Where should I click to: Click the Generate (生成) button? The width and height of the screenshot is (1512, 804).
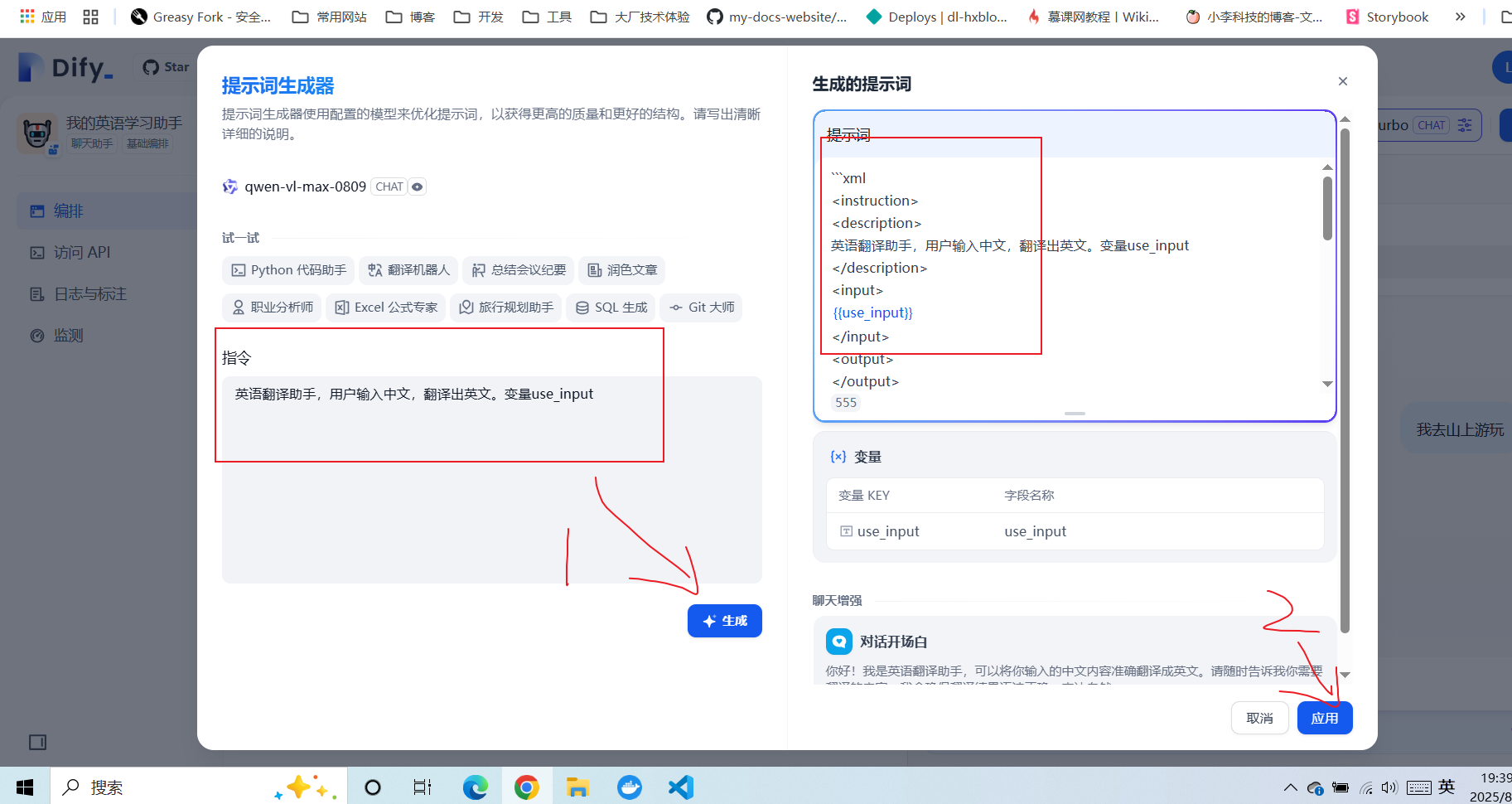(x=724, y=621)
